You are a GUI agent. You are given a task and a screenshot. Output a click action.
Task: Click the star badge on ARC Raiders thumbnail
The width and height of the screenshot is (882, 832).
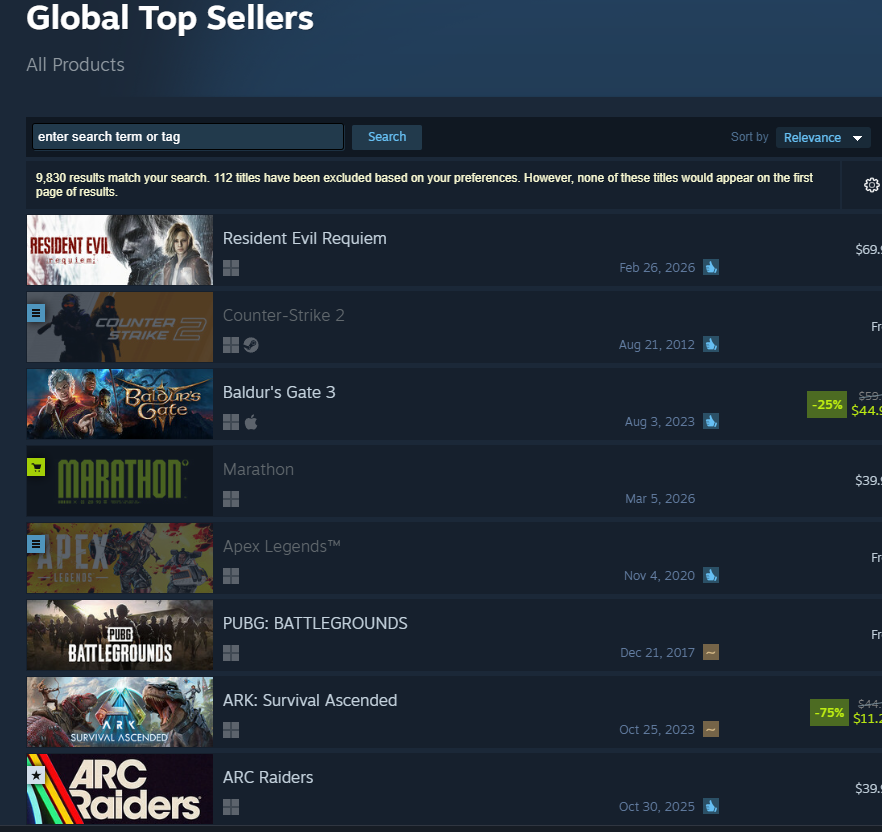click(x=36, y=775)
